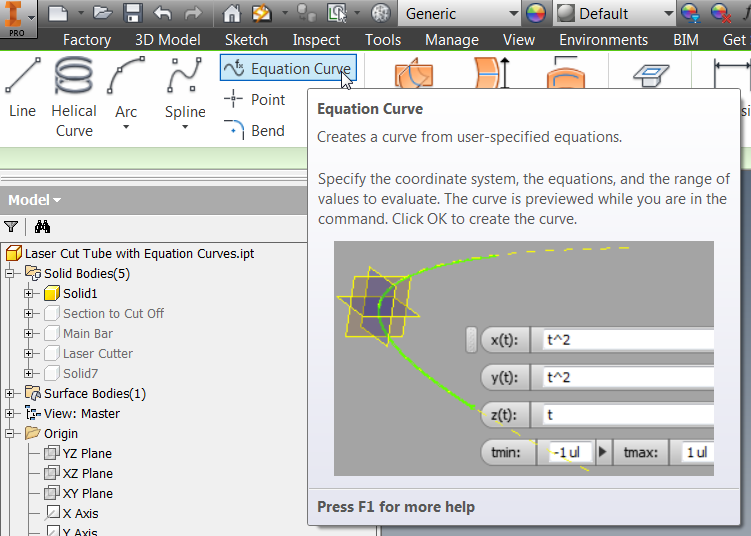The height and width of the screenshot is (536, 751).
Task: Select the Main Bar body
Action: [79, 333]
